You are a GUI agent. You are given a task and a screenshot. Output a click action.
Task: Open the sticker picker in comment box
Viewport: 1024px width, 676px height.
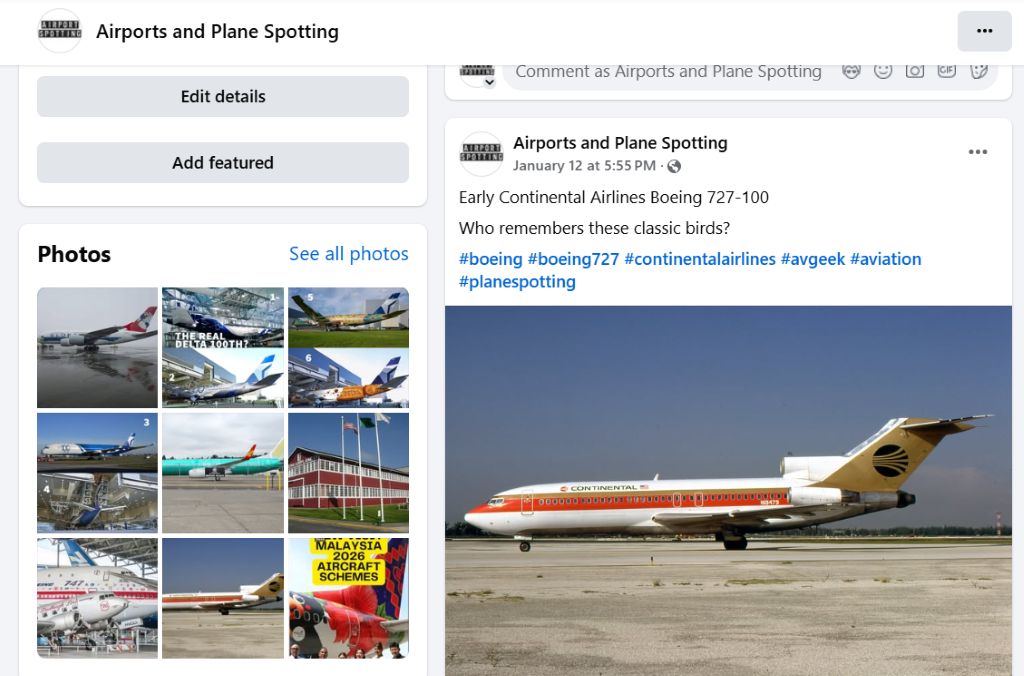point(978,71)
